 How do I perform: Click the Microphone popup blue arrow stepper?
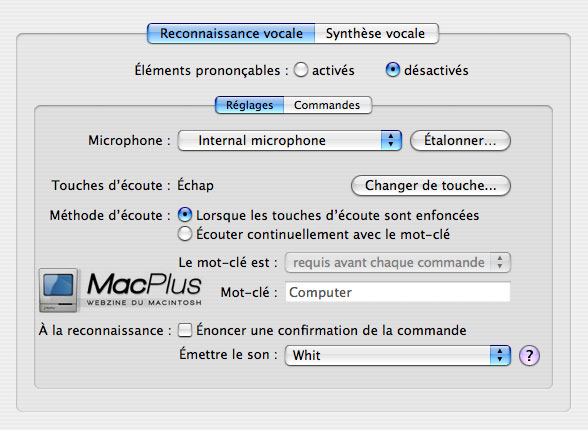click(391, 141)
